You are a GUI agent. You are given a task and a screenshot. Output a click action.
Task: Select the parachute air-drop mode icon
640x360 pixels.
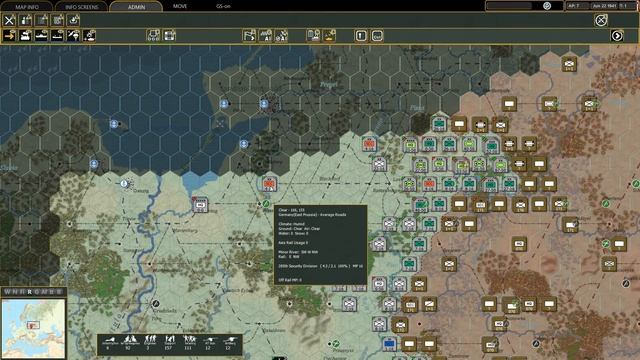click(73, 36)
